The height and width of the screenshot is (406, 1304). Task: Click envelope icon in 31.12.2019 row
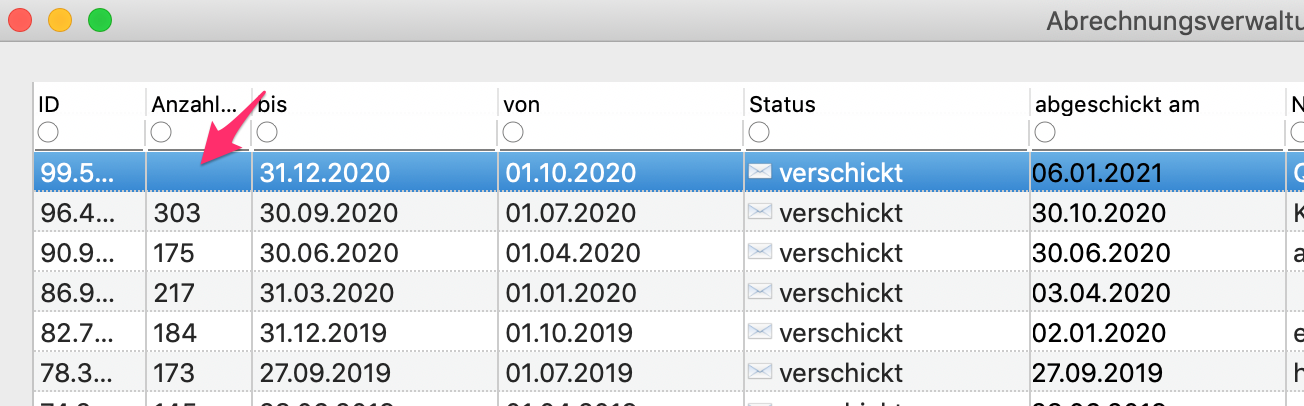point(760,332)
